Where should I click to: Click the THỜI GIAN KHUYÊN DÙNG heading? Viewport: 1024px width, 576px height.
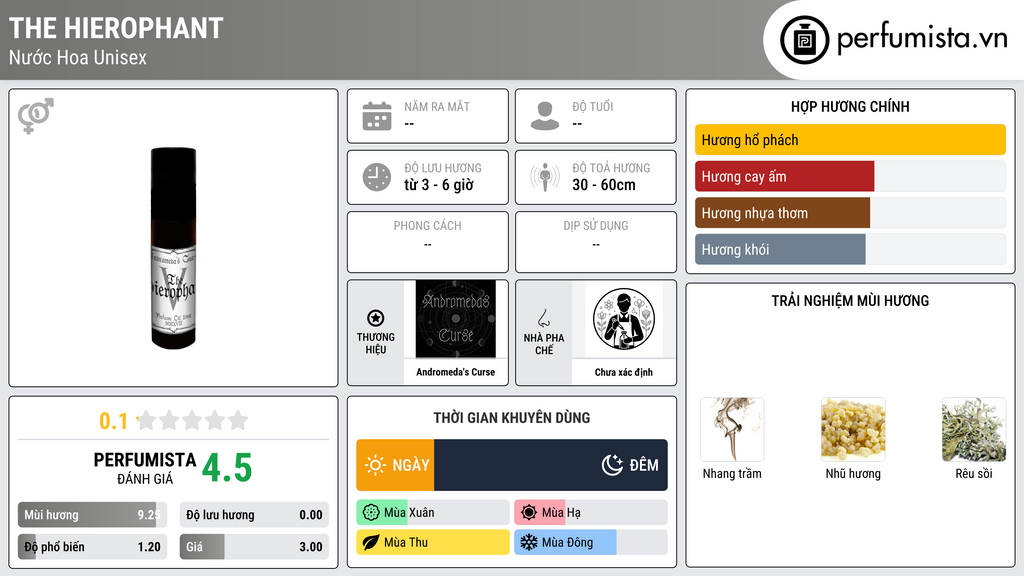point(512,418)
